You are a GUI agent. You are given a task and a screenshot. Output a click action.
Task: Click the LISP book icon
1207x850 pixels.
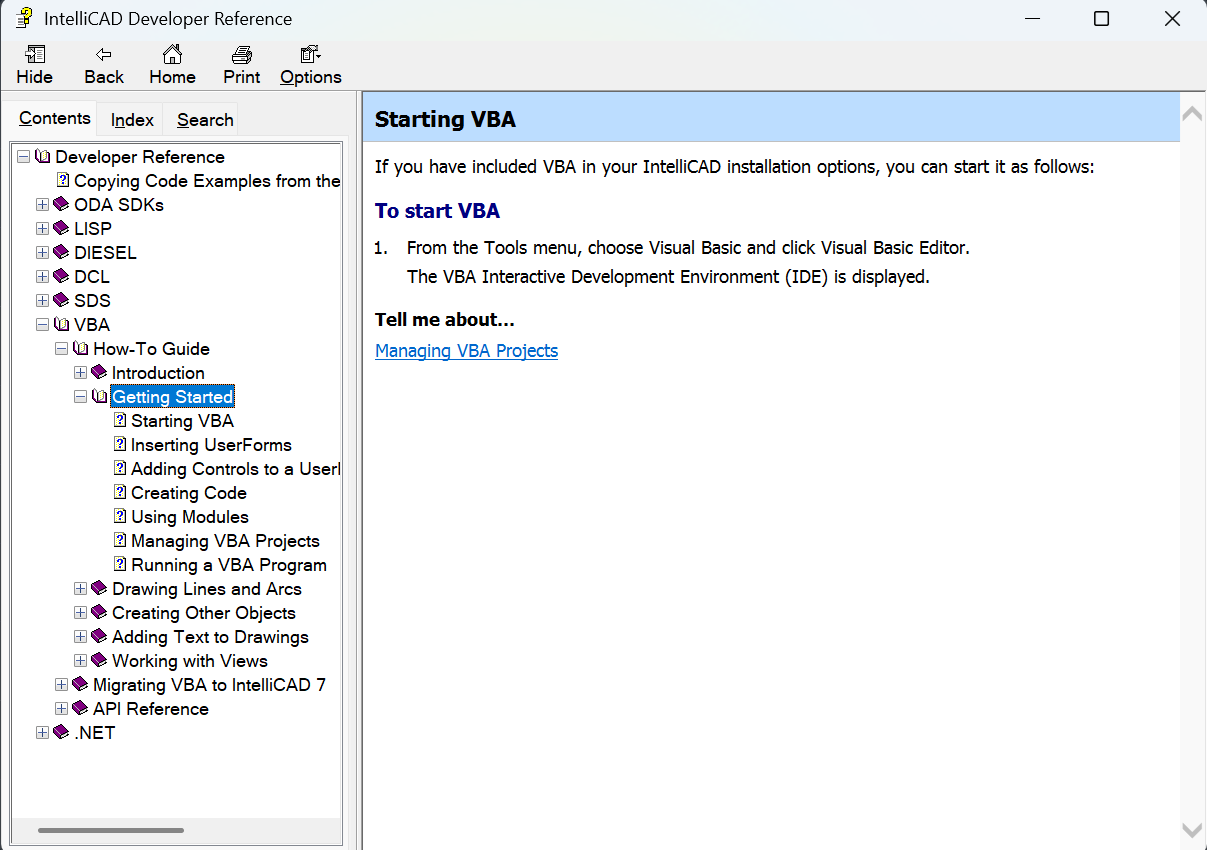(61, 228)
